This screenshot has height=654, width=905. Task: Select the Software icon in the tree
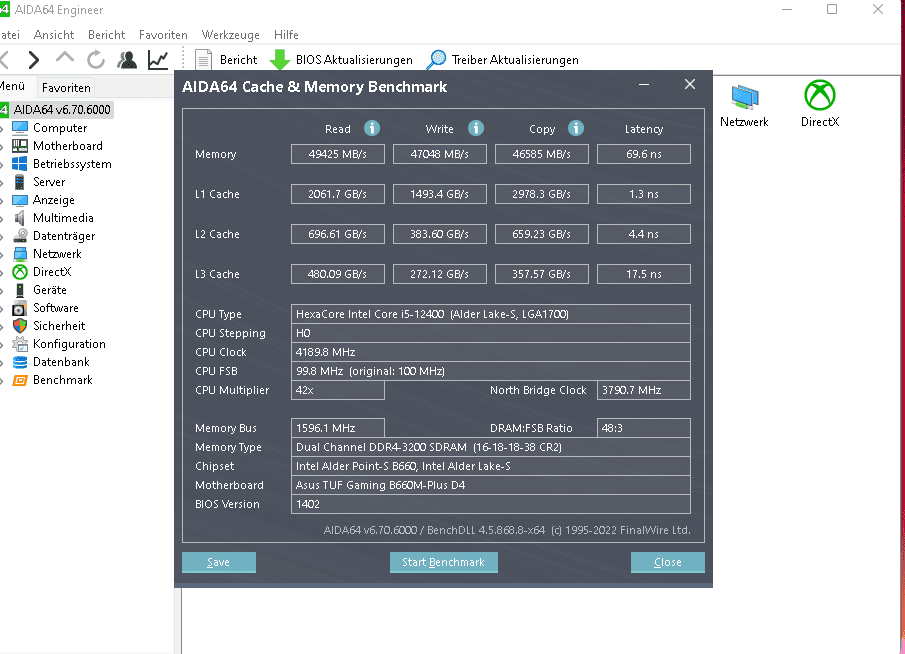point(20,308)
